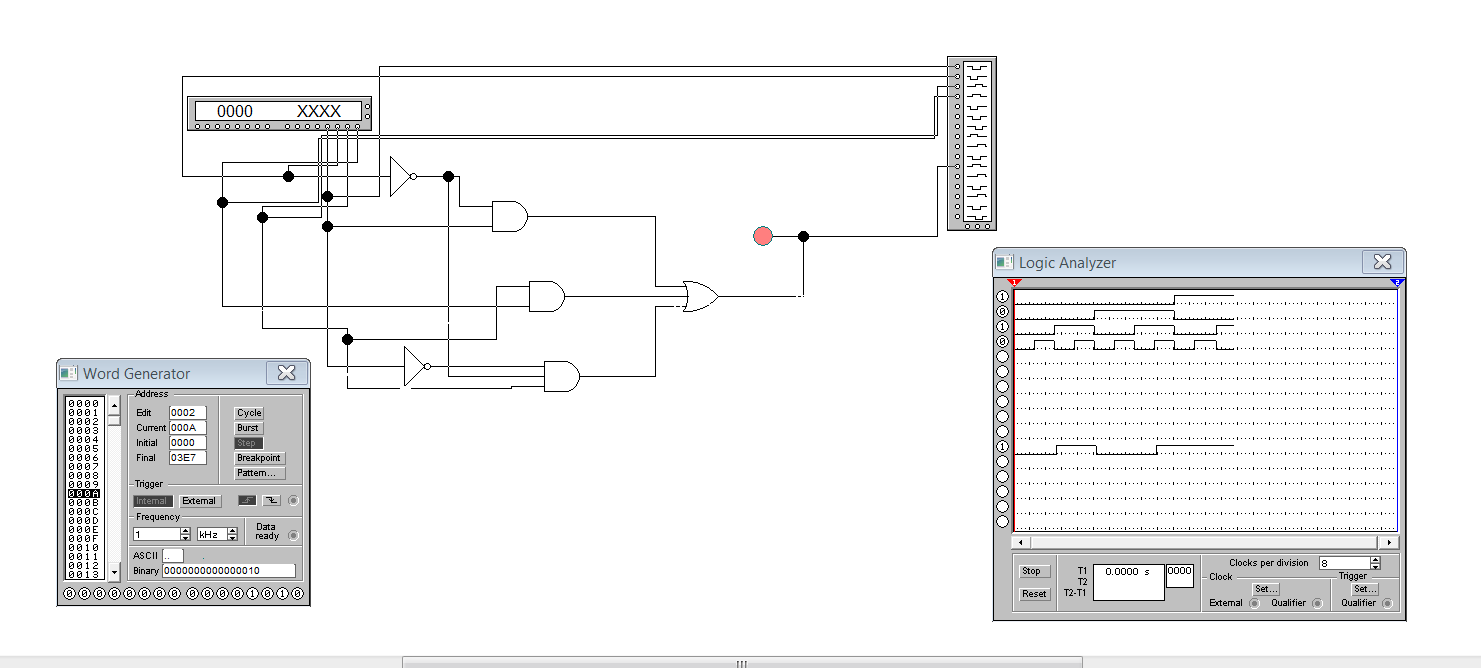Image resolution: width=1481 pixels, height=668 pixels.
Task: Increase the frequency value stepper
Action: click(185, 531)
